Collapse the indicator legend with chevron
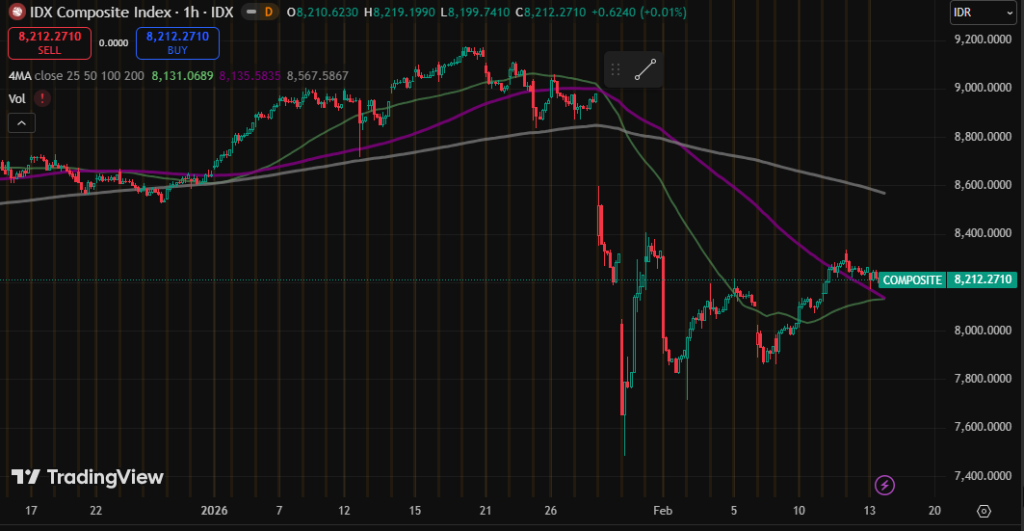 coord(21,123)
